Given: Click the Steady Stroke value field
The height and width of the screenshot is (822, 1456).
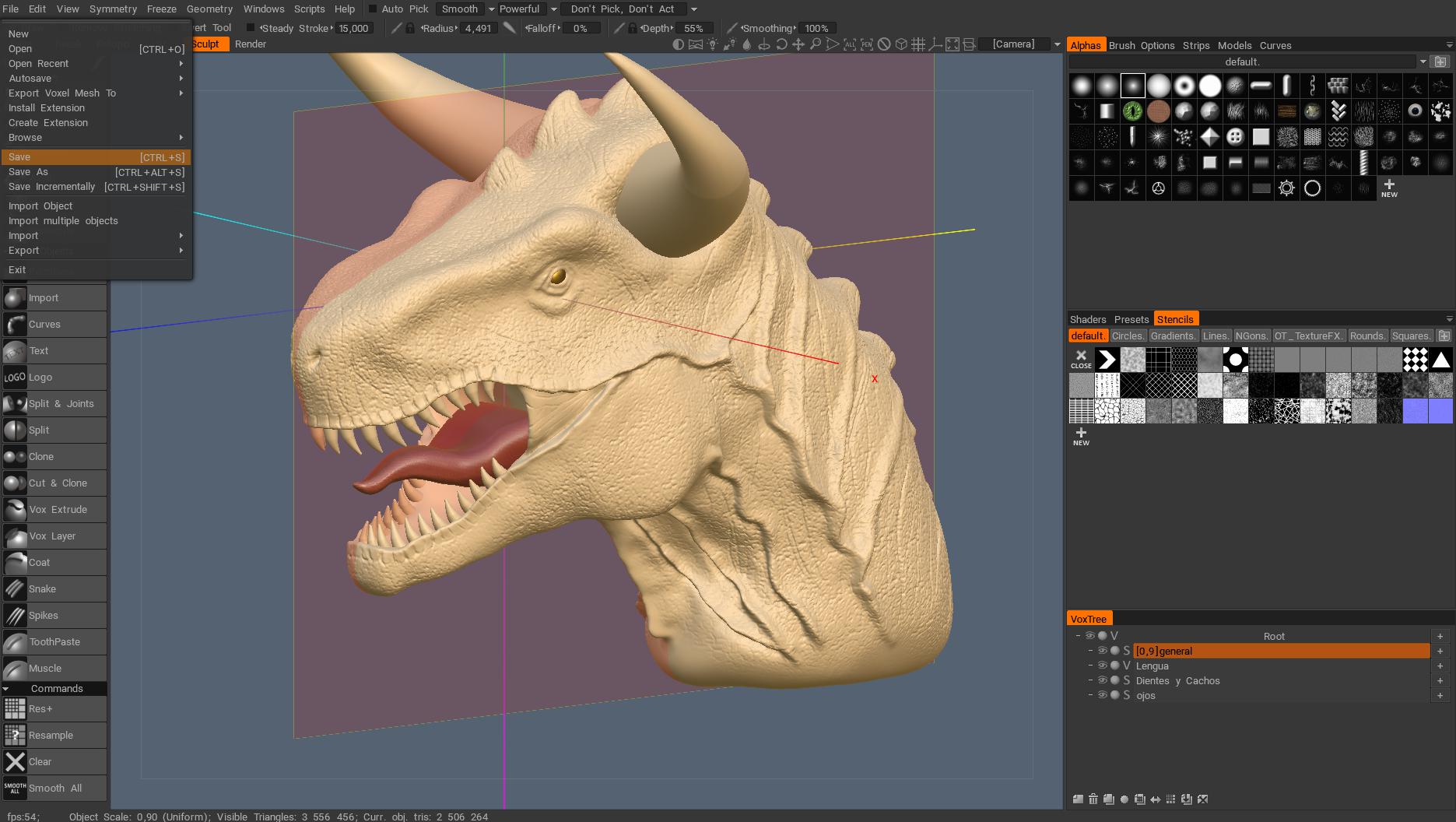Looking at the screenshot, I should tap(354, 28).
